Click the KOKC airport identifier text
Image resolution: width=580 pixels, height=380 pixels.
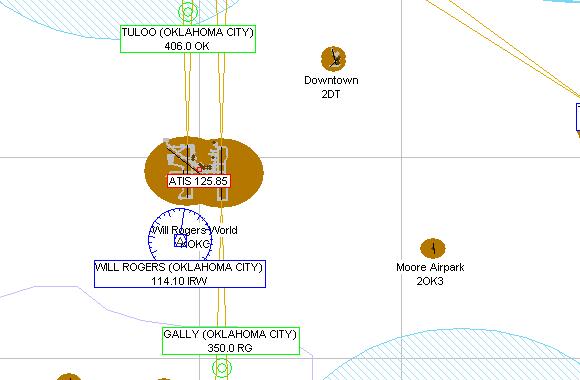(197, 244)
